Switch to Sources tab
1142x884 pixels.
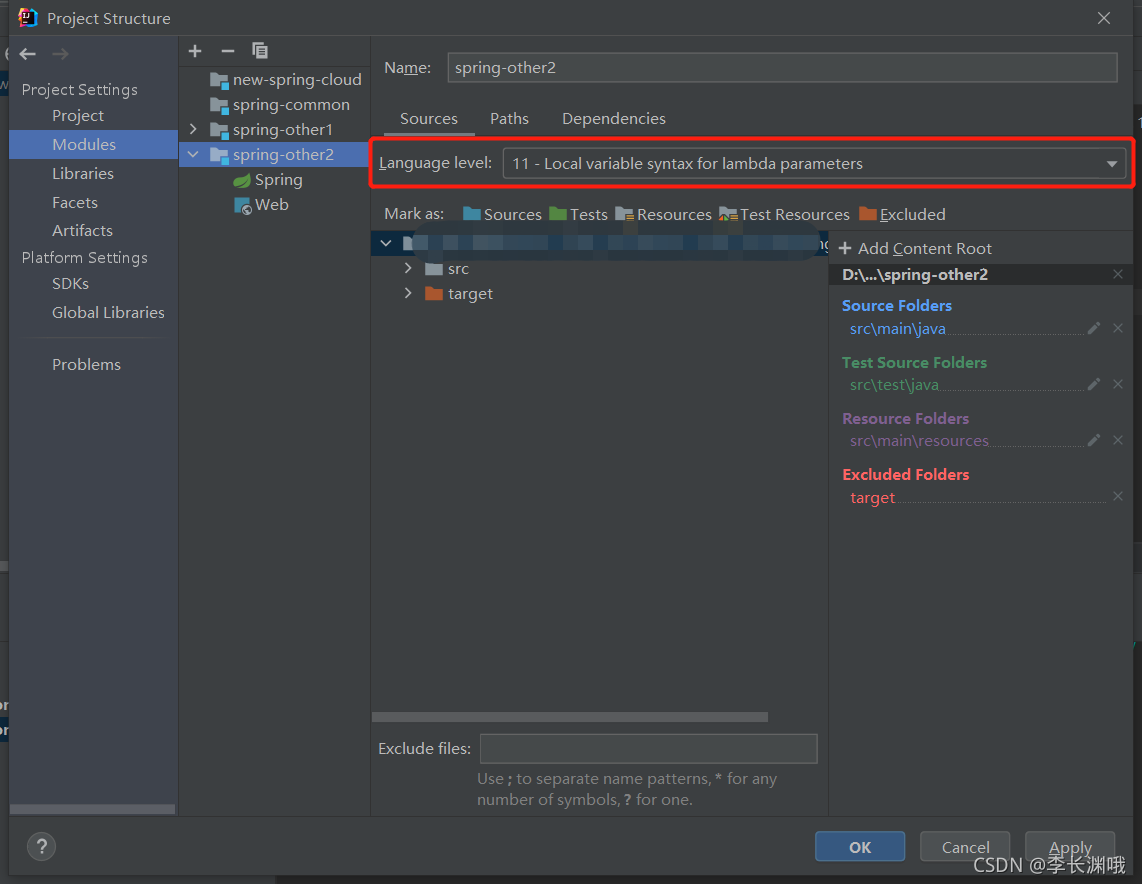[429, 119]
